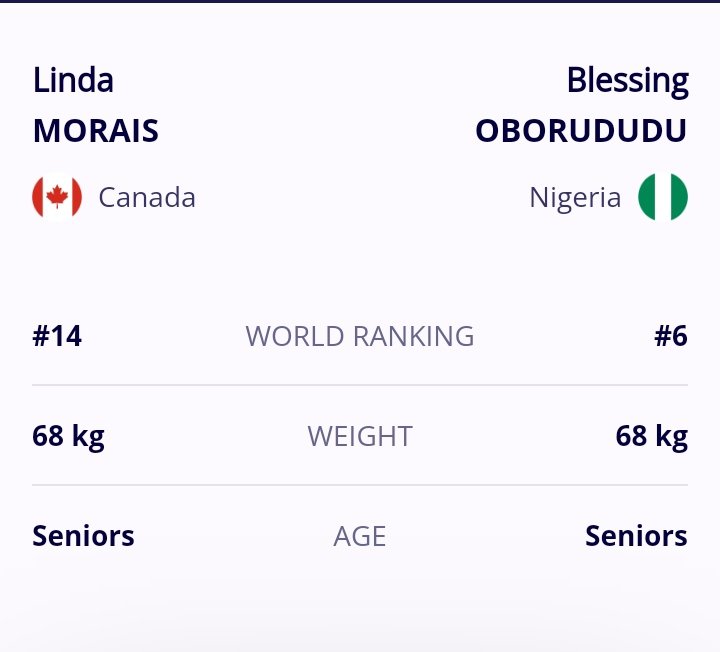Click Morais's 68 kg weight value

click(x=68, y=436)
